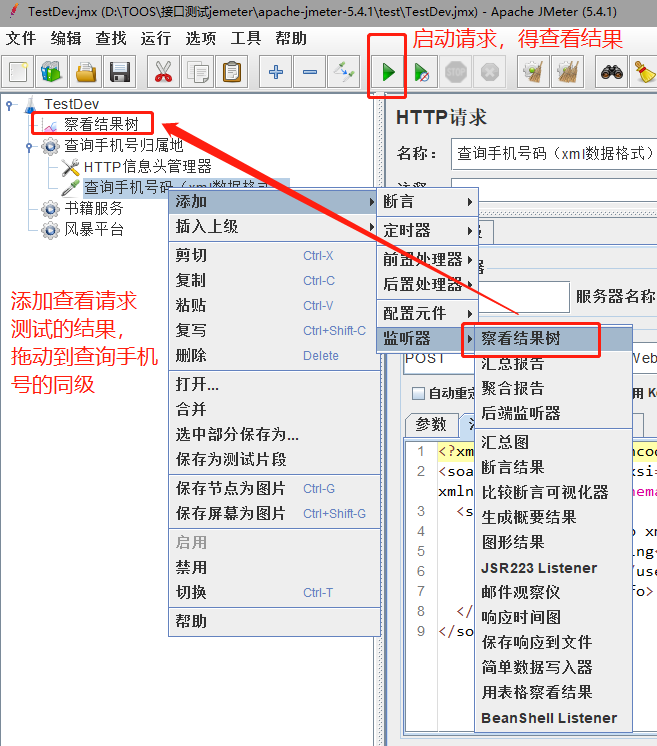
Task: Select 察看结果树 in the tree
Action: point(101,125)
